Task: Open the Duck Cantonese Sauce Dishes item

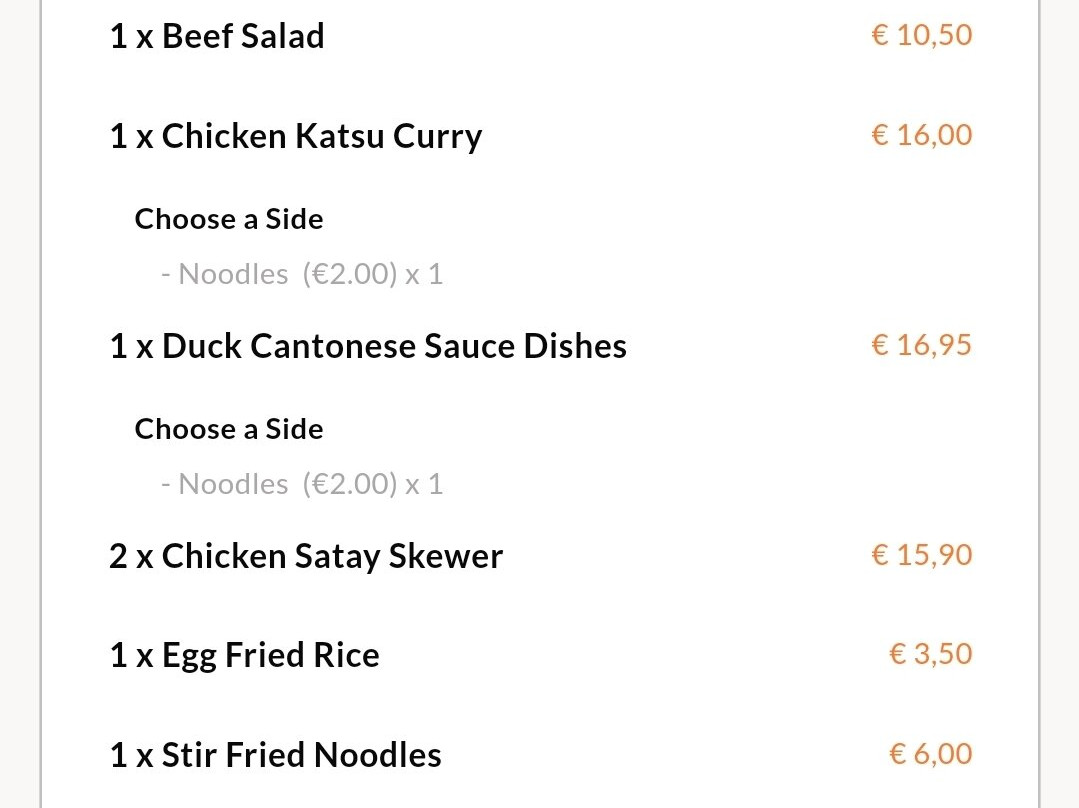Action: (394, 346)
